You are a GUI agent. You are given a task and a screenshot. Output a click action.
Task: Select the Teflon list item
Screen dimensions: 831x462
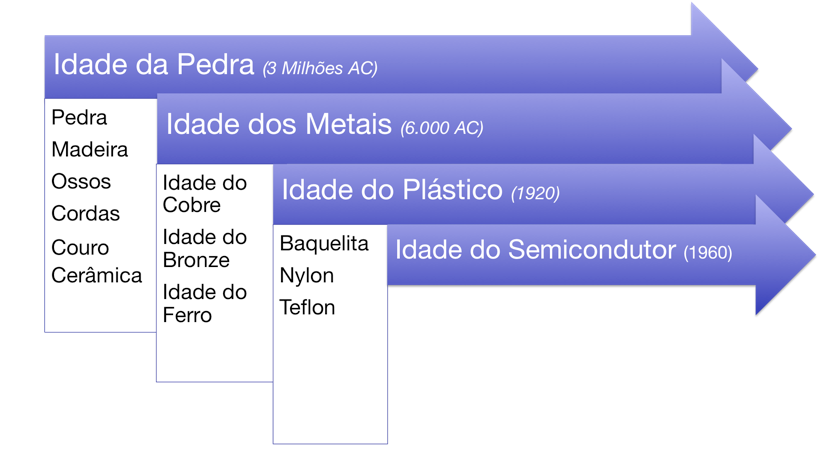(307, 307)
